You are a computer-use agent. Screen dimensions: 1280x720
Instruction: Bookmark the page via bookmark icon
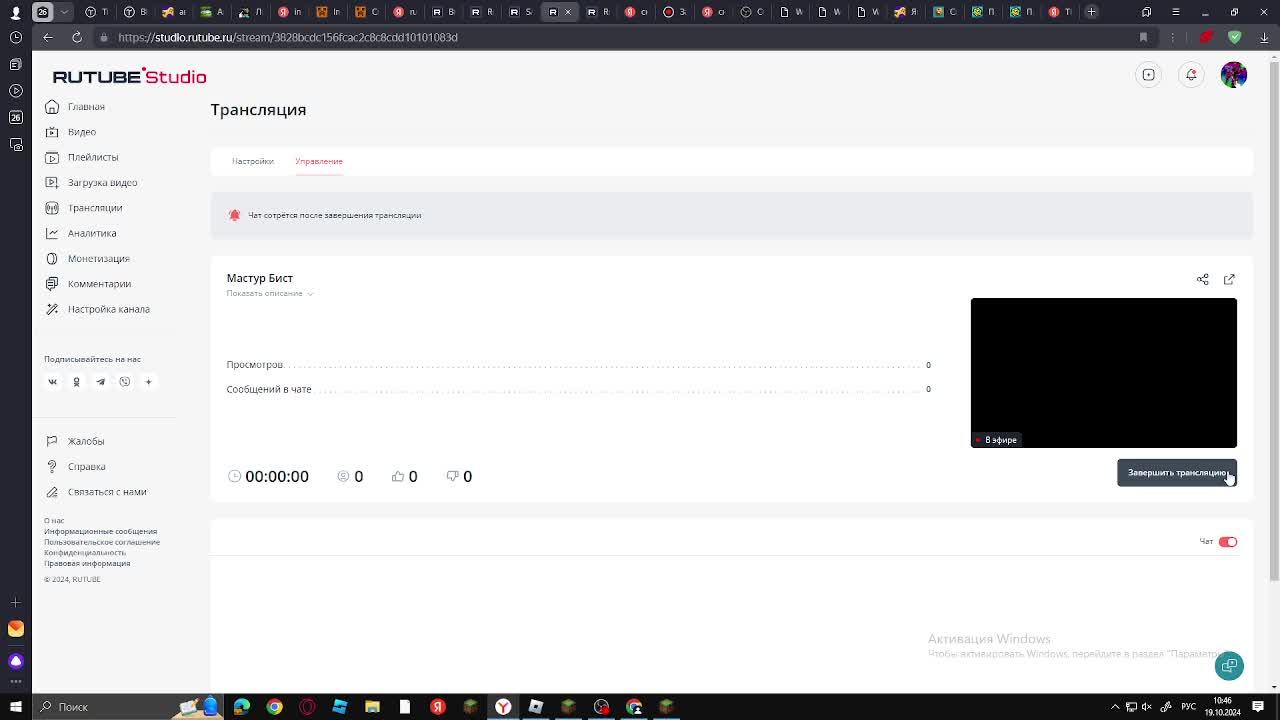pos(1143,37)
